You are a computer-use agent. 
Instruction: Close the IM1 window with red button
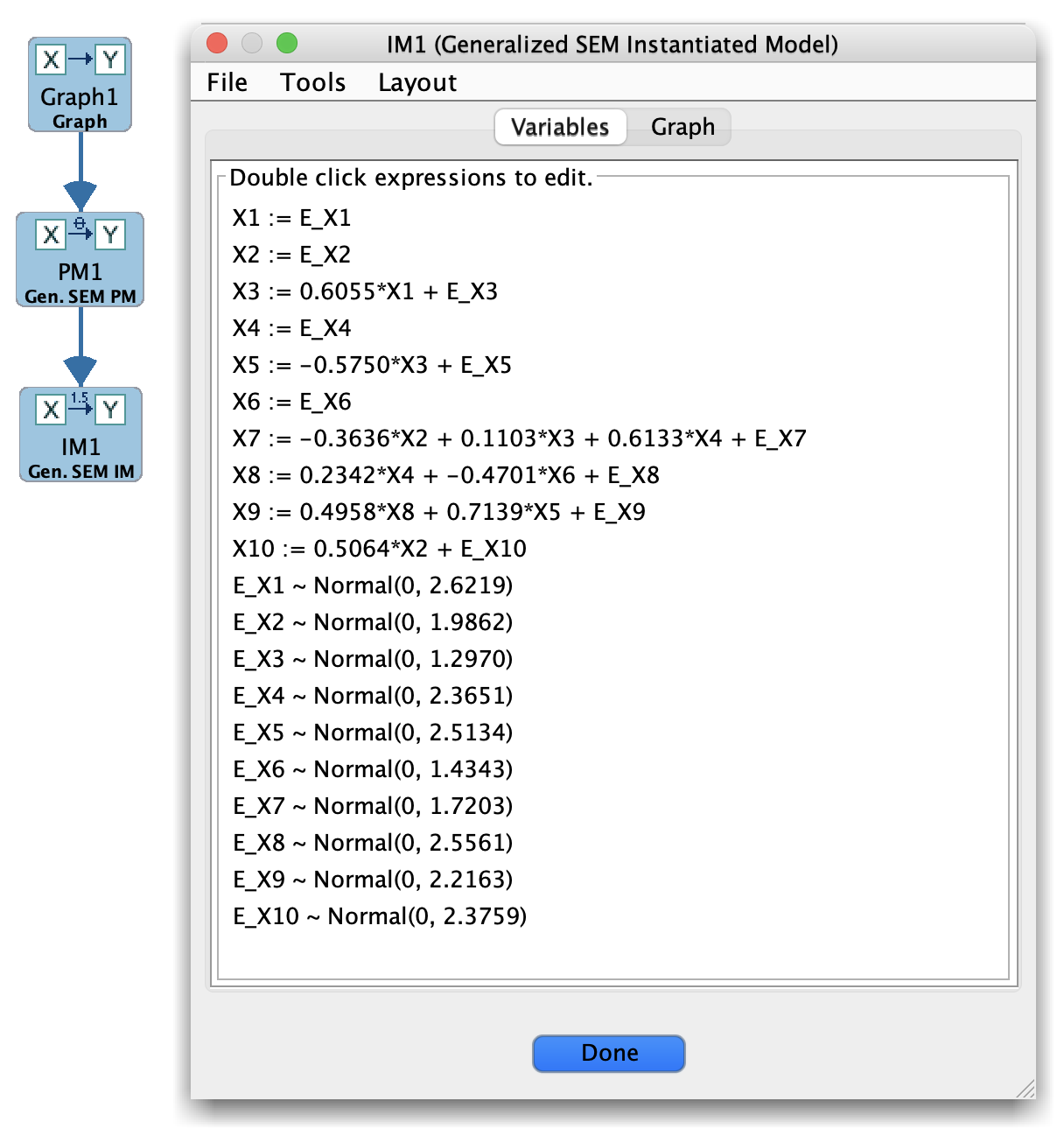point(217,43)
